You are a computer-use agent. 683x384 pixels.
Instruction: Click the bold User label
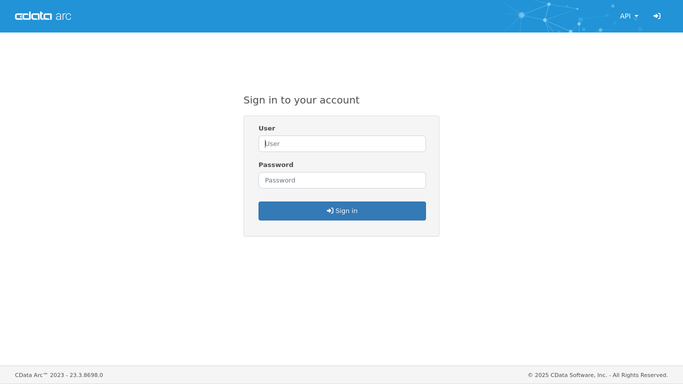(x=267, y=128)
